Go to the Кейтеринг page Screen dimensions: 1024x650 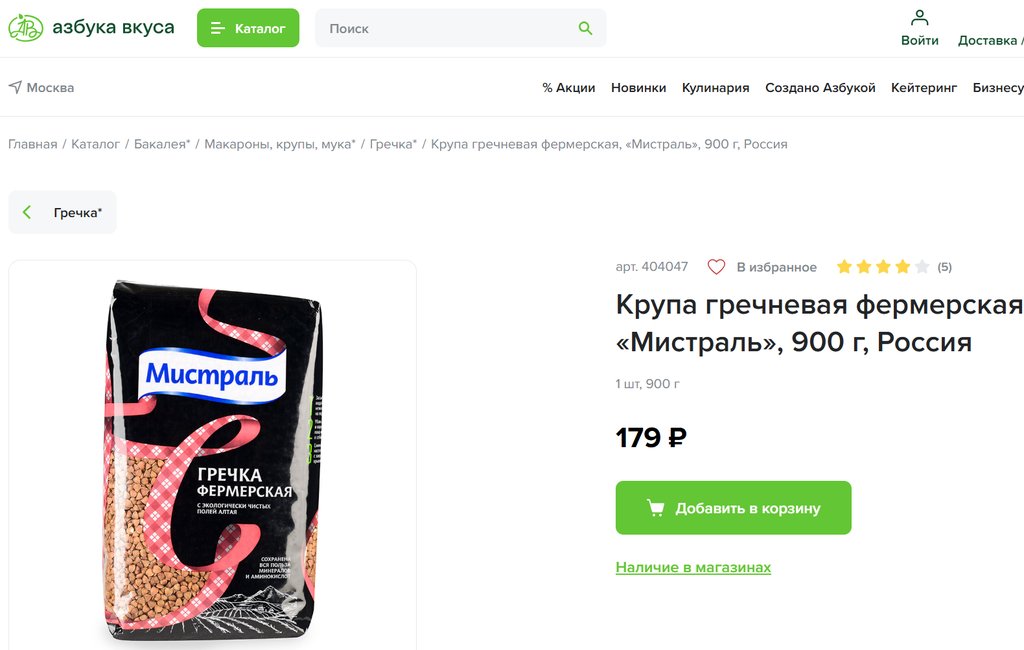tap(924, 88)
